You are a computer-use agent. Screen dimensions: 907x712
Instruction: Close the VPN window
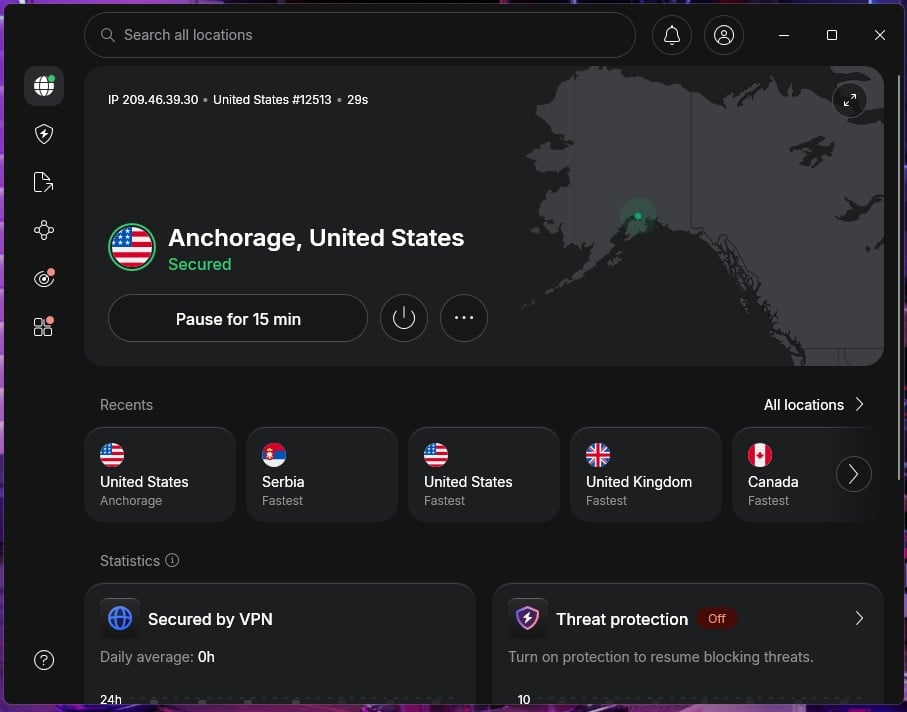880,35
